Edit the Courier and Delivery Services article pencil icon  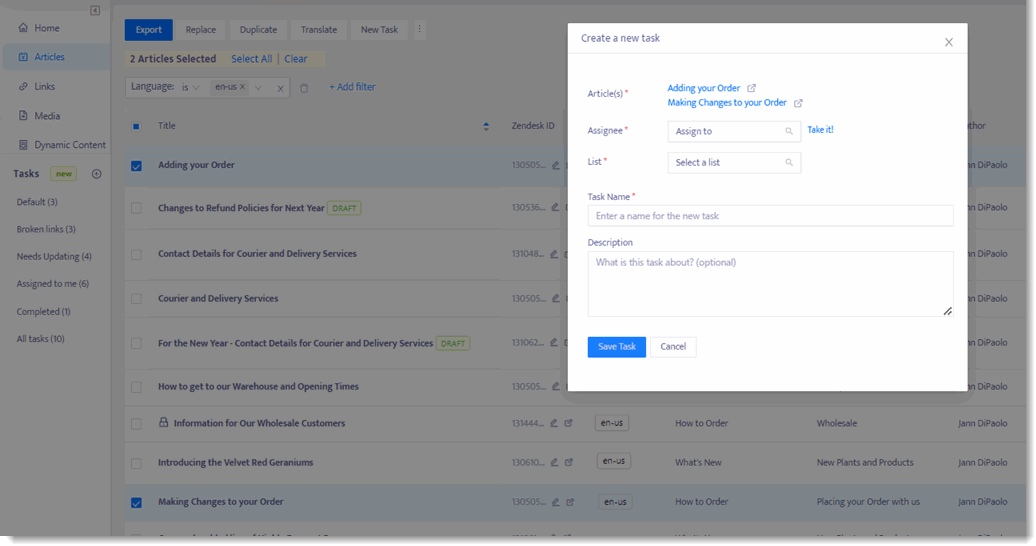[556, 299]
